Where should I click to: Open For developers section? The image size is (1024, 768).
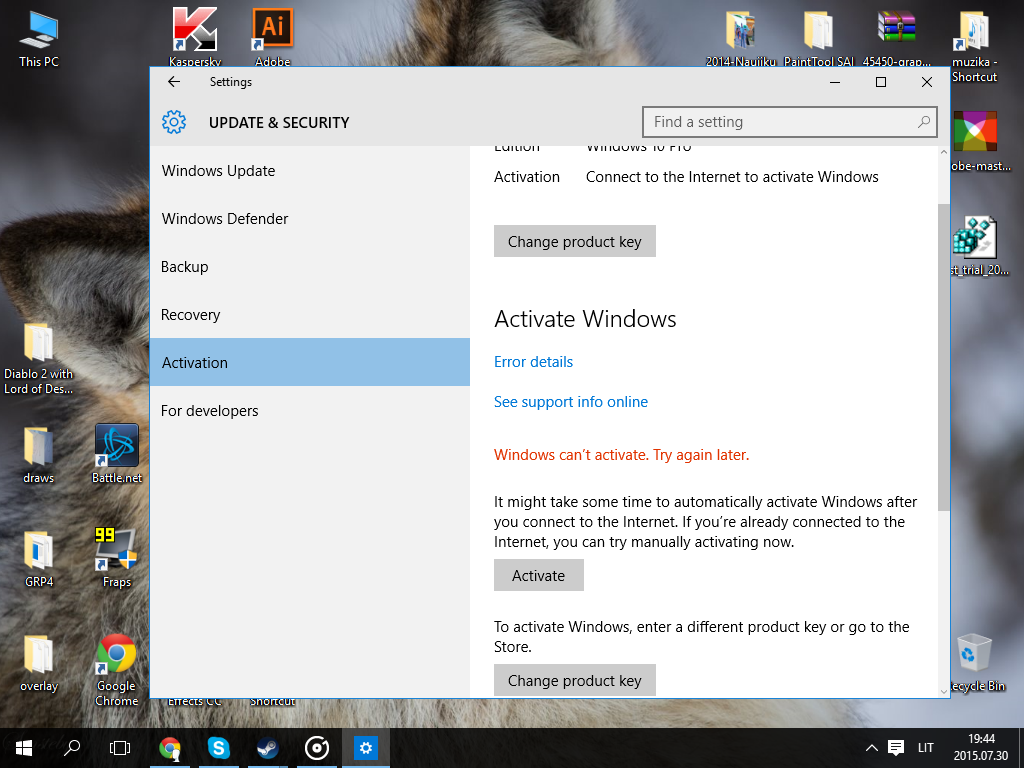[310, 411]
